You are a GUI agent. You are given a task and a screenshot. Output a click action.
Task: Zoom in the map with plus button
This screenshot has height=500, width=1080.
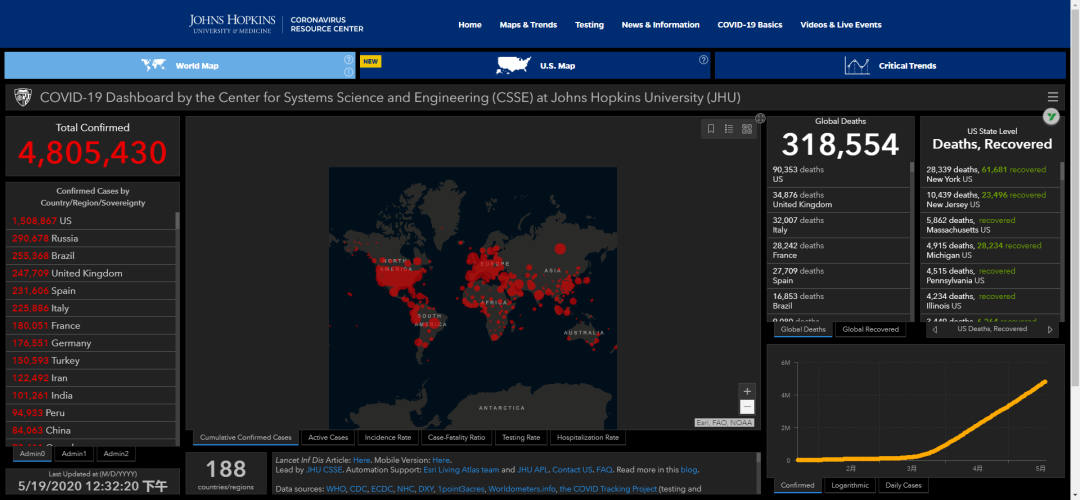(747, 391)
